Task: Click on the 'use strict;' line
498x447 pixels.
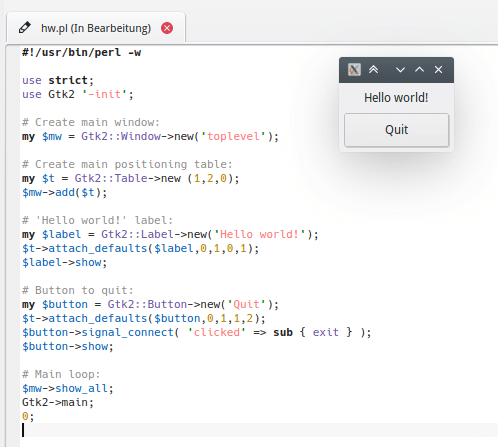Action: [x=58, y=80]
